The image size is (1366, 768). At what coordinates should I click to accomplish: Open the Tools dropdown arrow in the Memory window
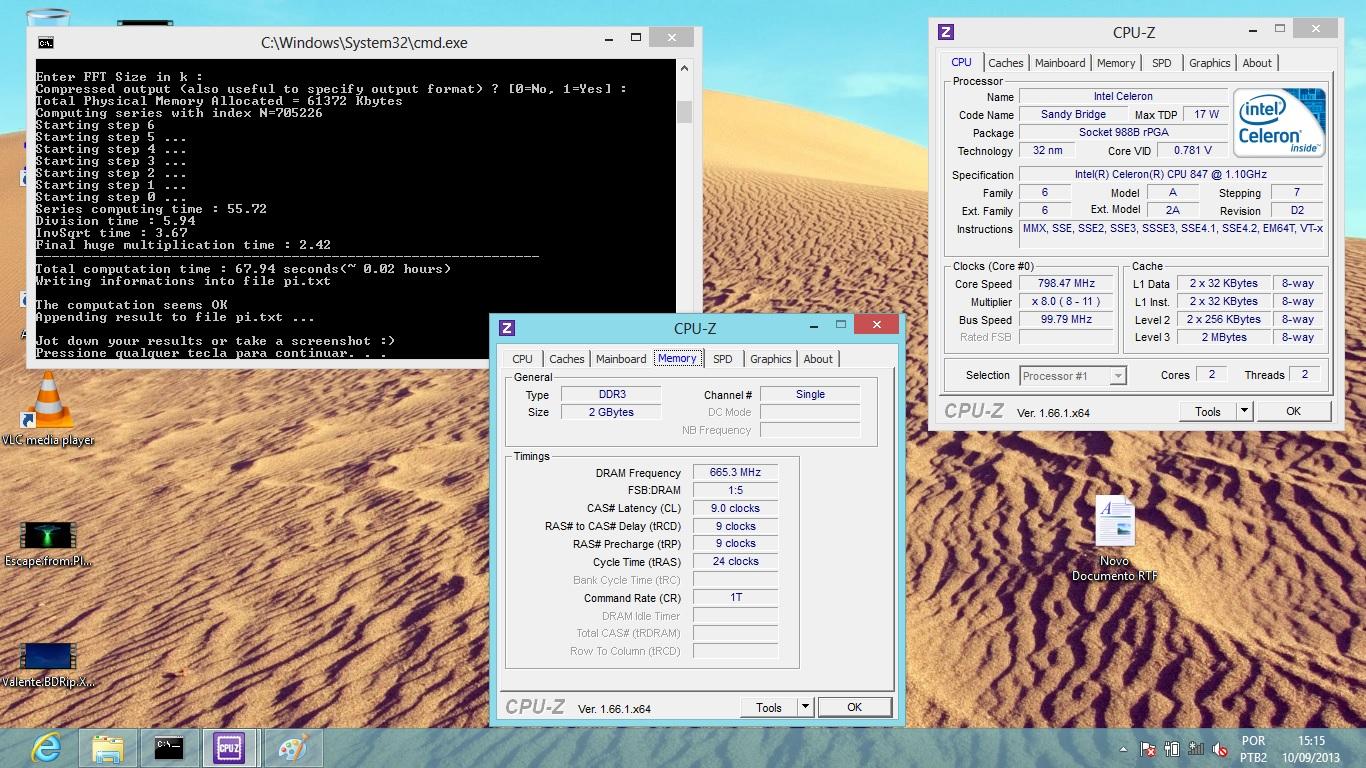click(805, 707)
